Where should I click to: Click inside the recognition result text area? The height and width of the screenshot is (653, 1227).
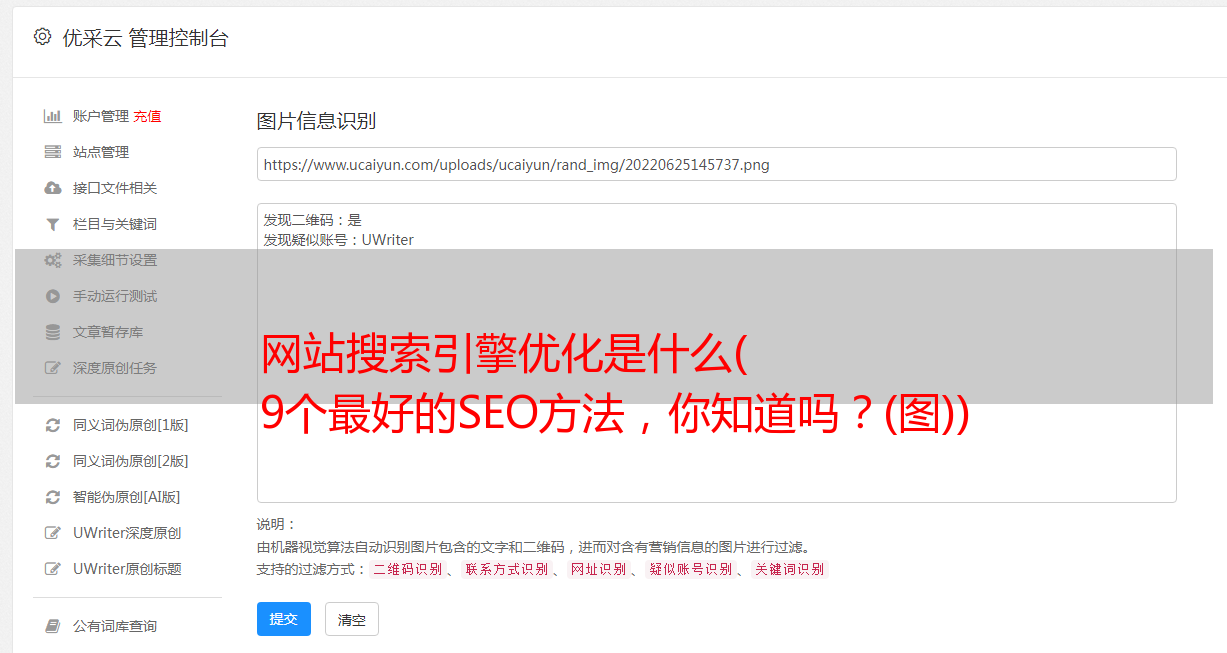point(716,352)
